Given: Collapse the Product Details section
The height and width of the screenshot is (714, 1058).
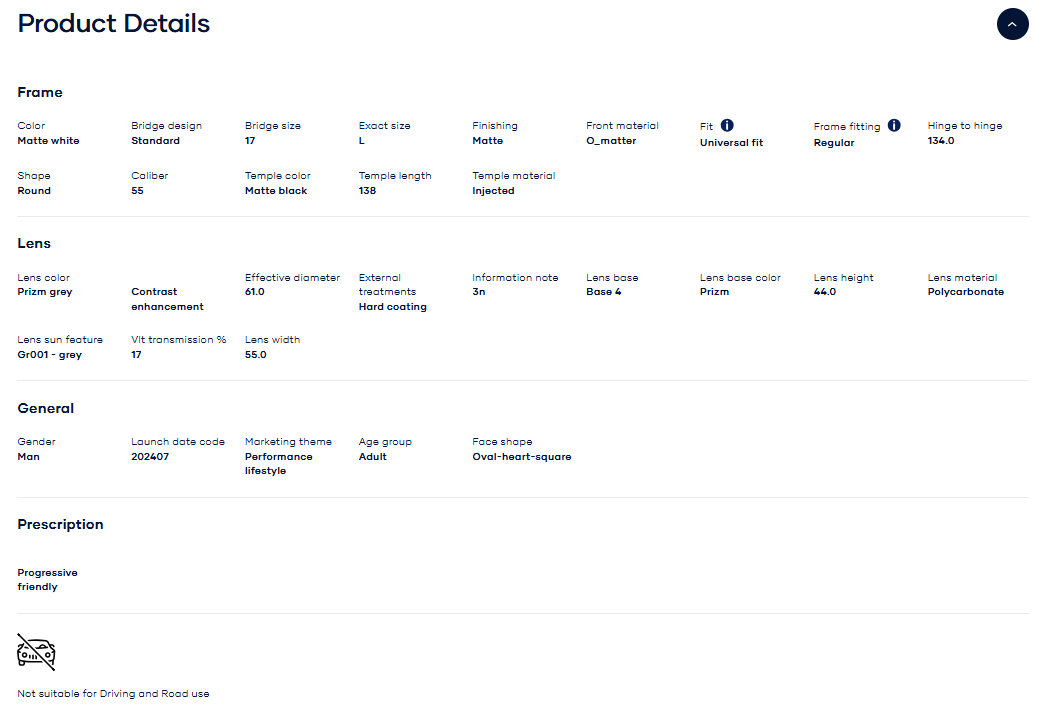Looking at the screenshot, I should (x=1012, y=24).
